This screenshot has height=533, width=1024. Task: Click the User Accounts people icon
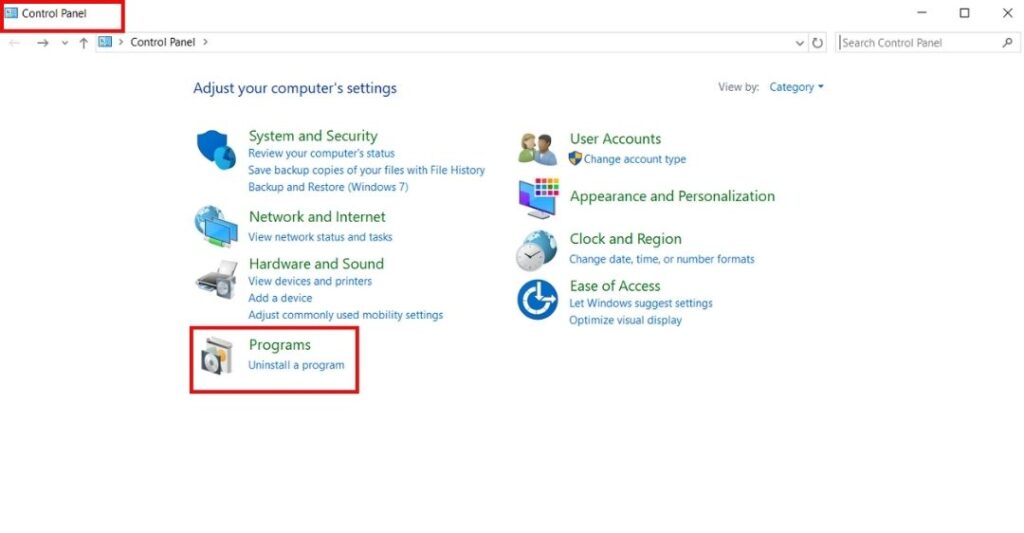pyautogui.click(x=537, y=149)
